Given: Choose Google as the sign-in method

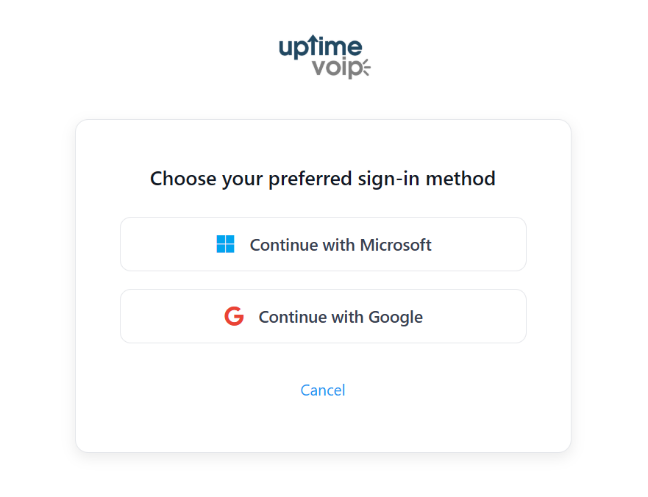Looking at the screenshot, I should (323, 317).
